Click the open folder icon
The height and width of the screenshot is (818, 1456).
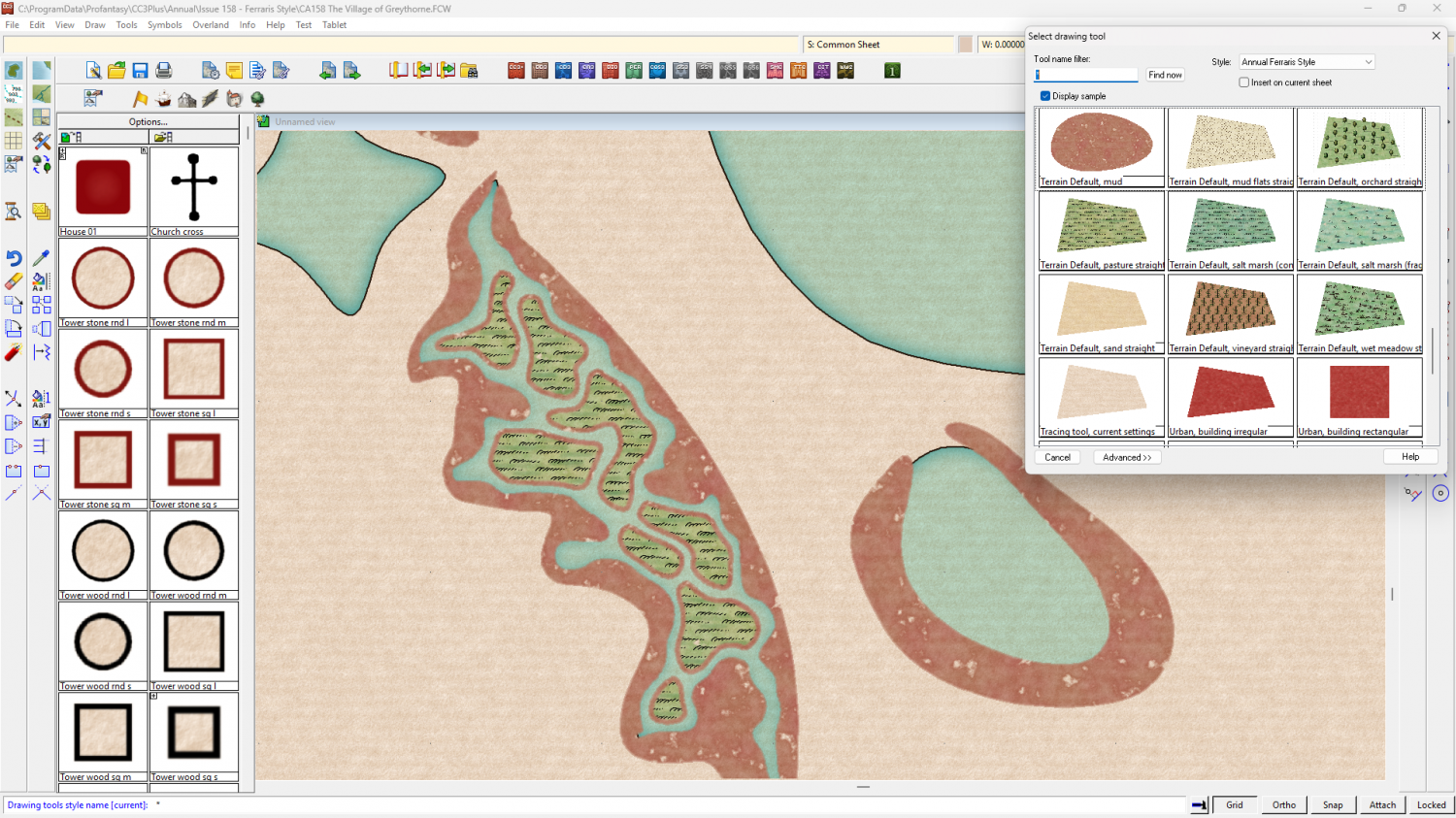click(116, 71)
